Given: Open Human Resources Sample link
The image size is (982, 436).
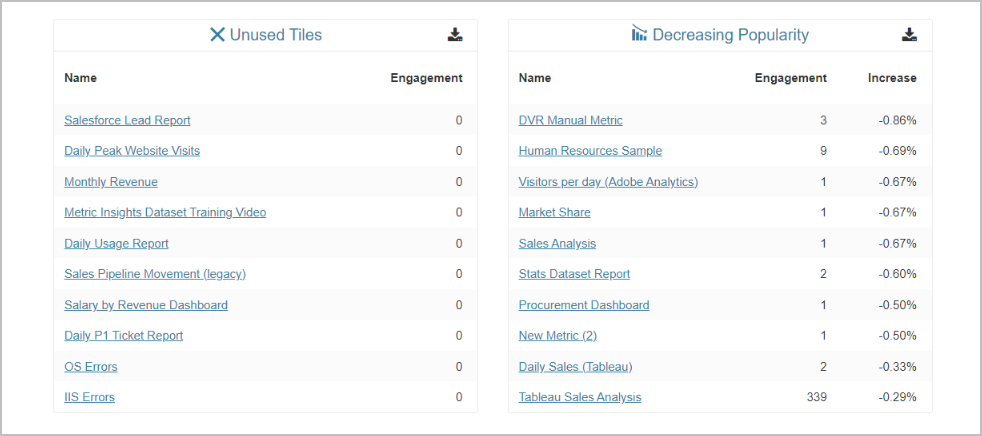Looking at the screenshot, I should (x=590, y=151).
